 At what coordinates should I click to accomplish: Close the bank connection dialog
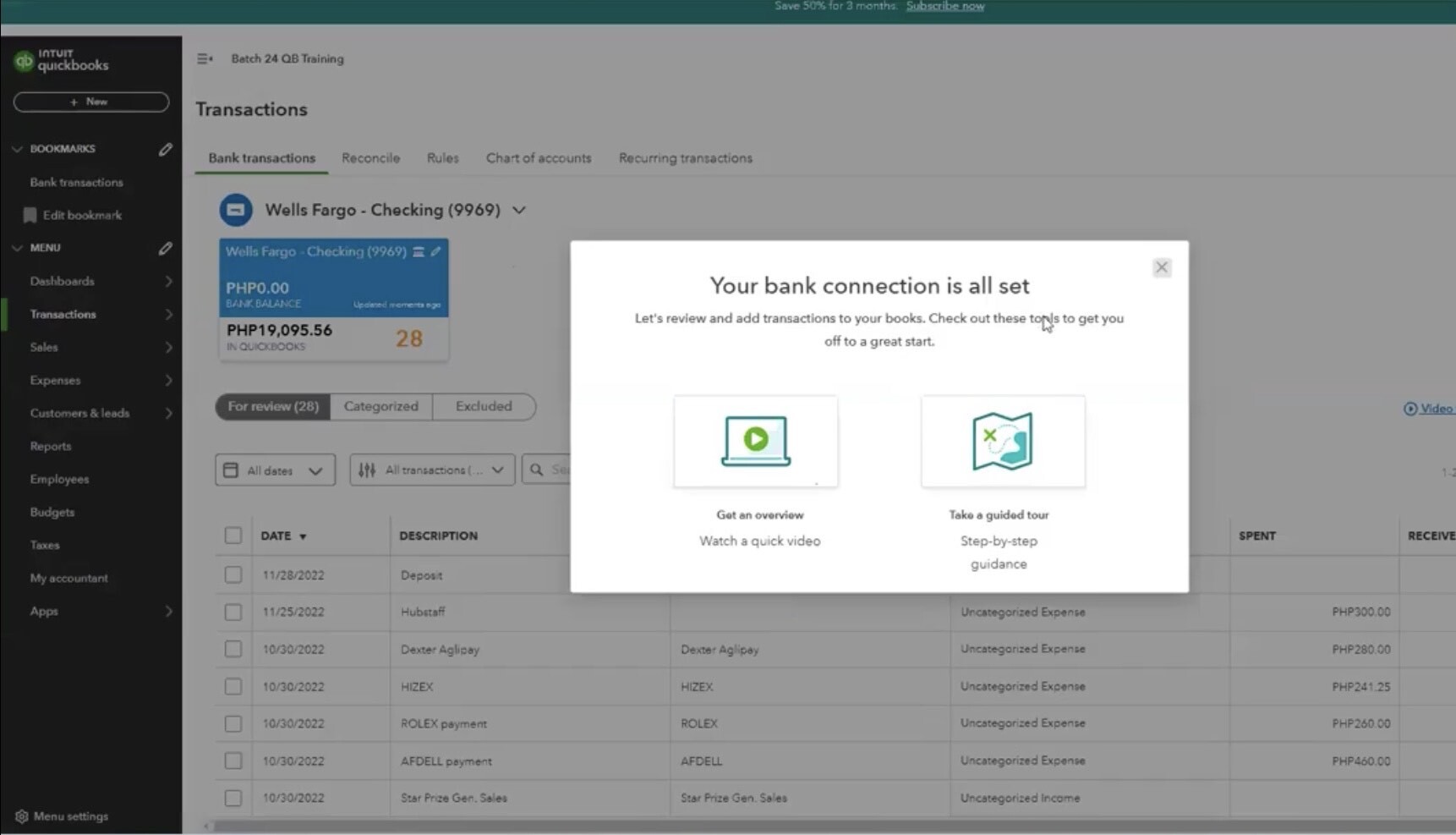click(x=1162, y=267)
